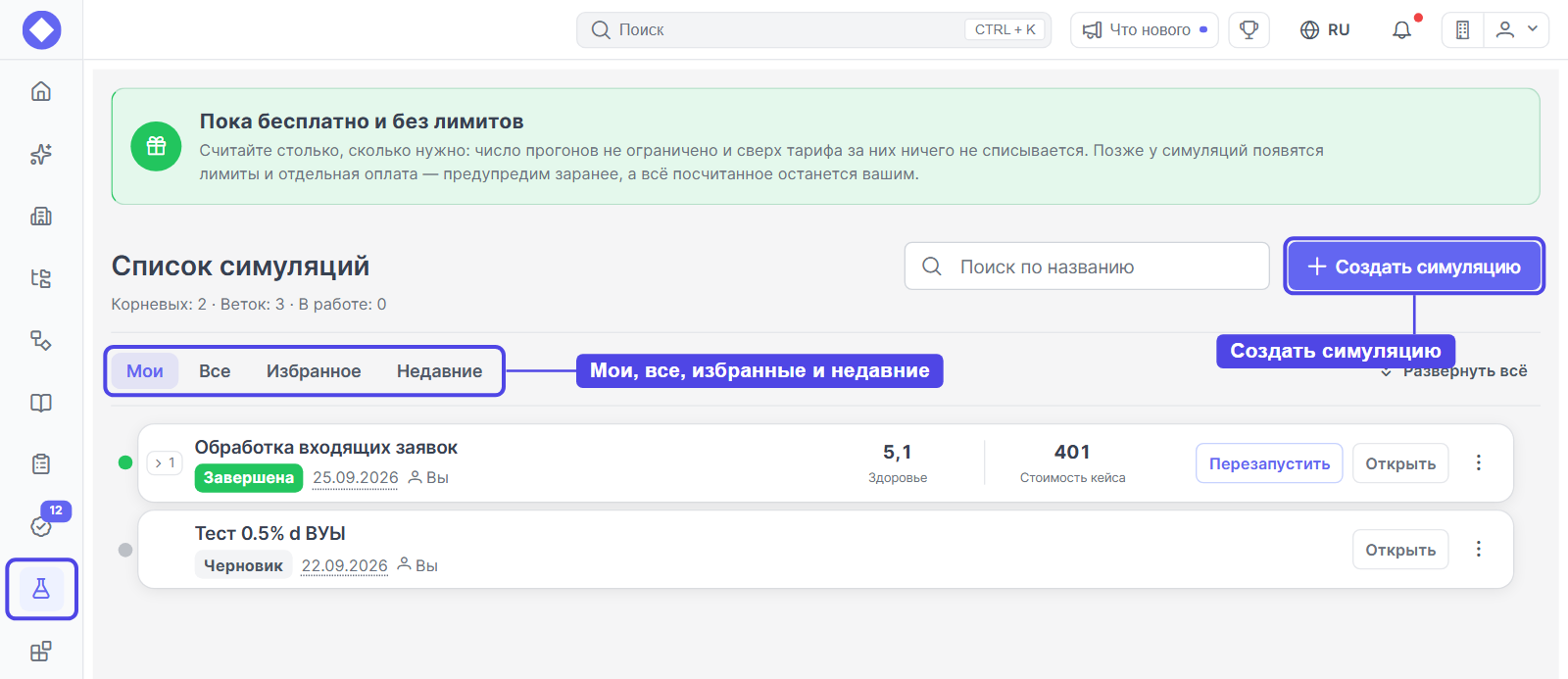This screenshot has width=1568, height=679.
Task: Click the green status dot of Обработка входящих заявок
Action: (125, 462)
